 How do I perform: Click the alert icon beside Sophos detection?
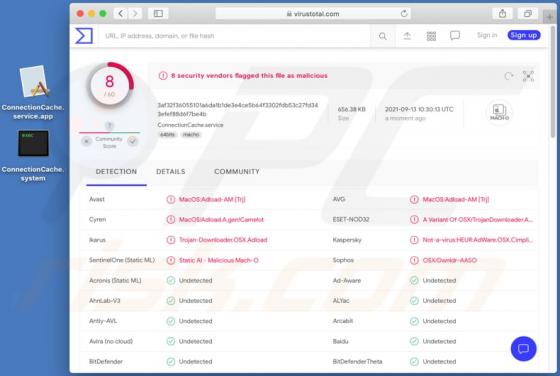(x=414, y=260)
